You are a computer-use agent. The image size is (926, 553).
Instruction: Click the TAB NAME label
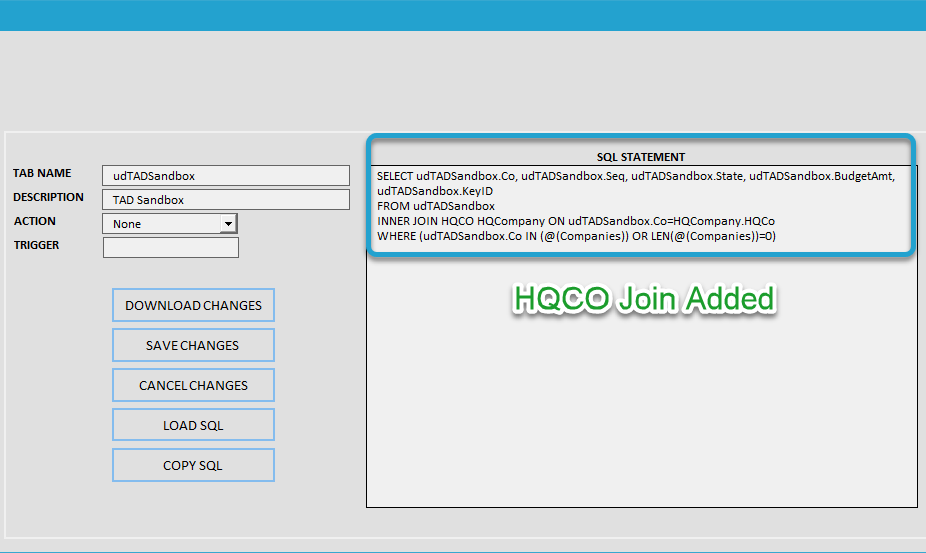(42, 173)
